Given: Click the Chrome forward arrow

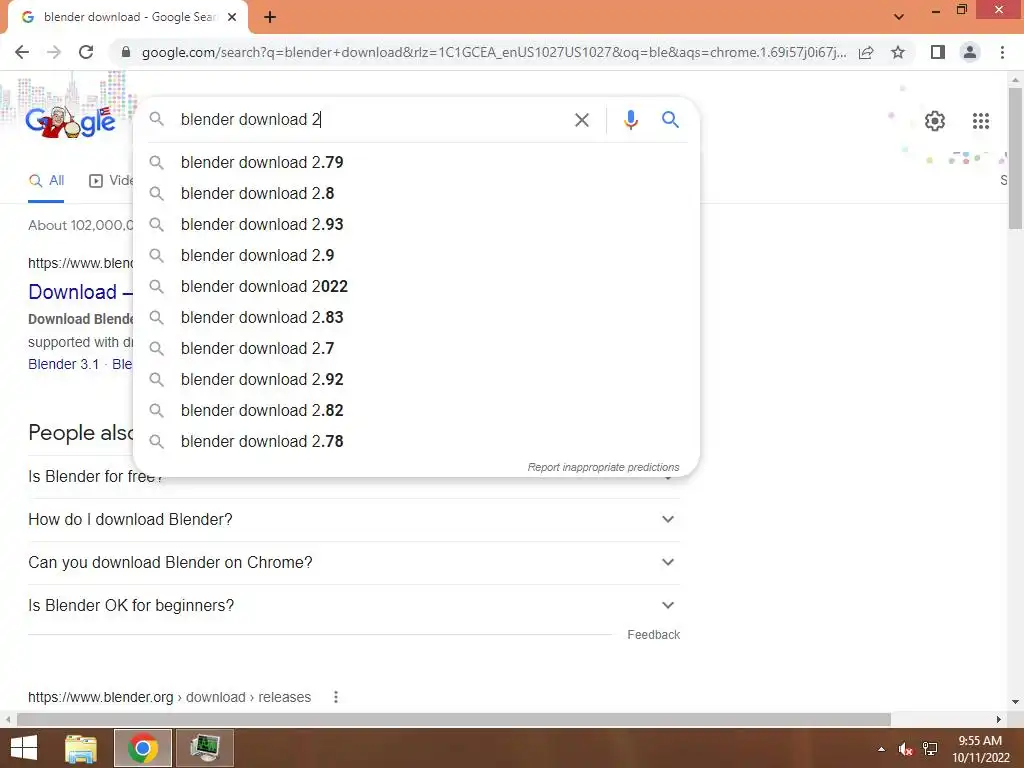Looking at the screenshot, I should pos(54,52).
